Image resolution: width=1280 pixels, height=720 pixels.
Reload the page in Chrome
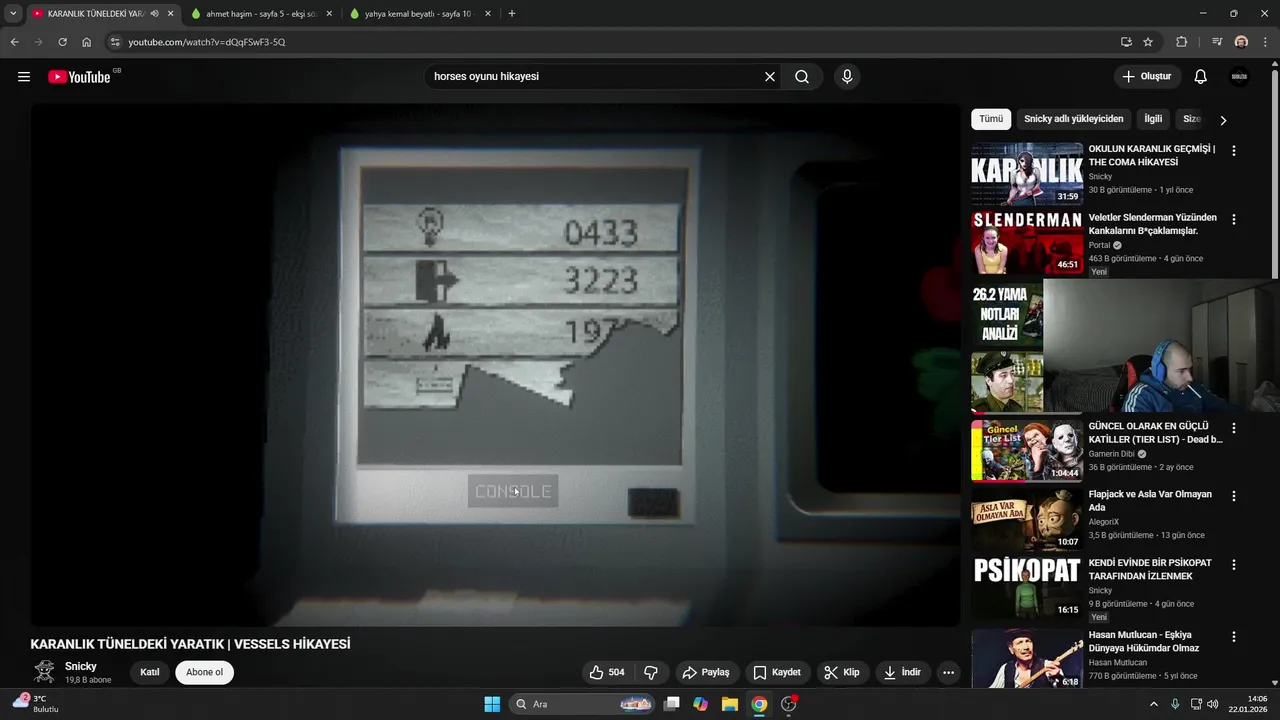(x=62, y=42)
